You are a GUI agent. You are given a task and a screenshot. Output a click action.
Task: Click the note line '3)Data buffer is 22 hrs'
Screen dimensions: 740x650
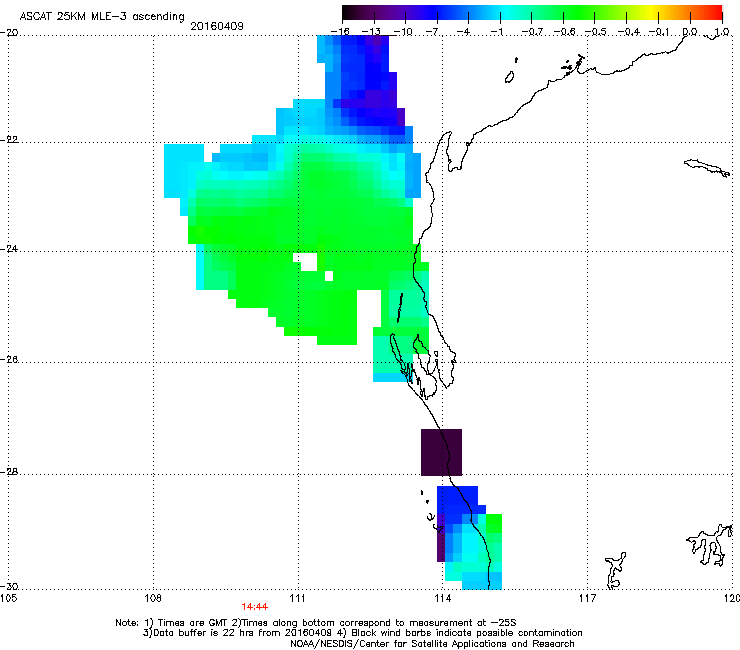(x=362, y=633)
